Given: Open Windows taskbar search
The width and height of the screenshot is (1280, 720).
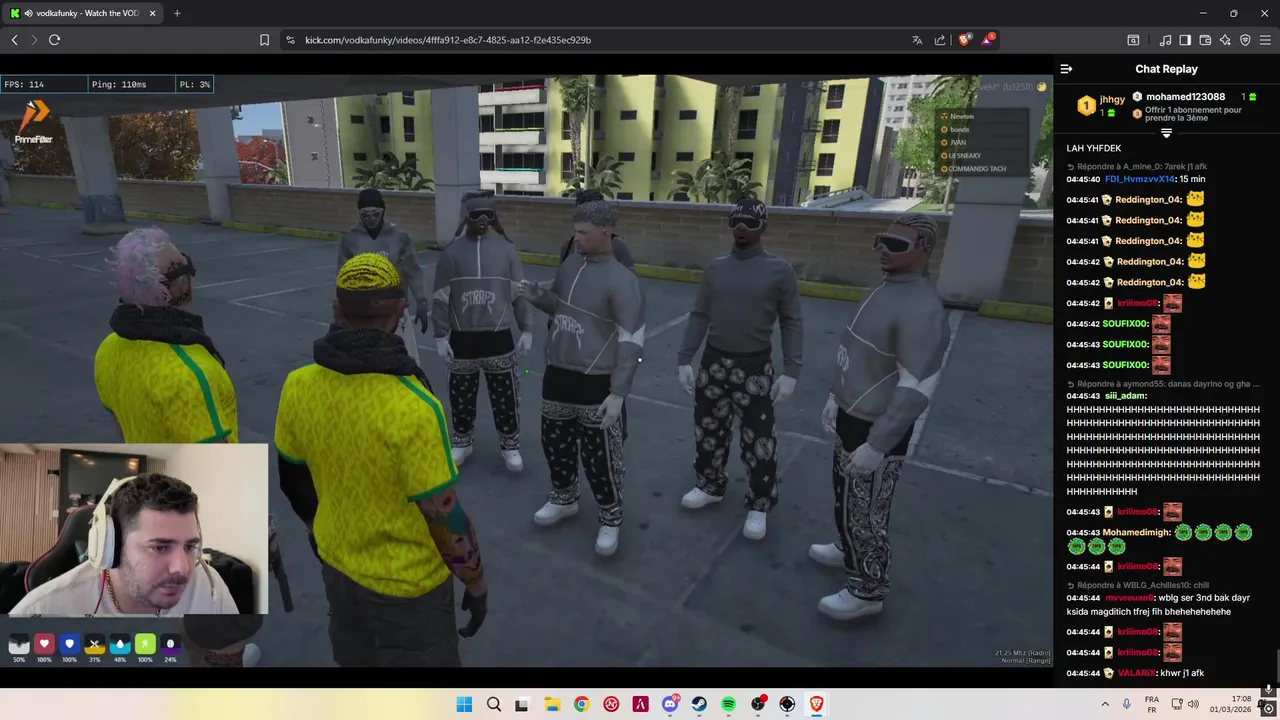Looking at the screenshot, I should [x=493, y=704].
